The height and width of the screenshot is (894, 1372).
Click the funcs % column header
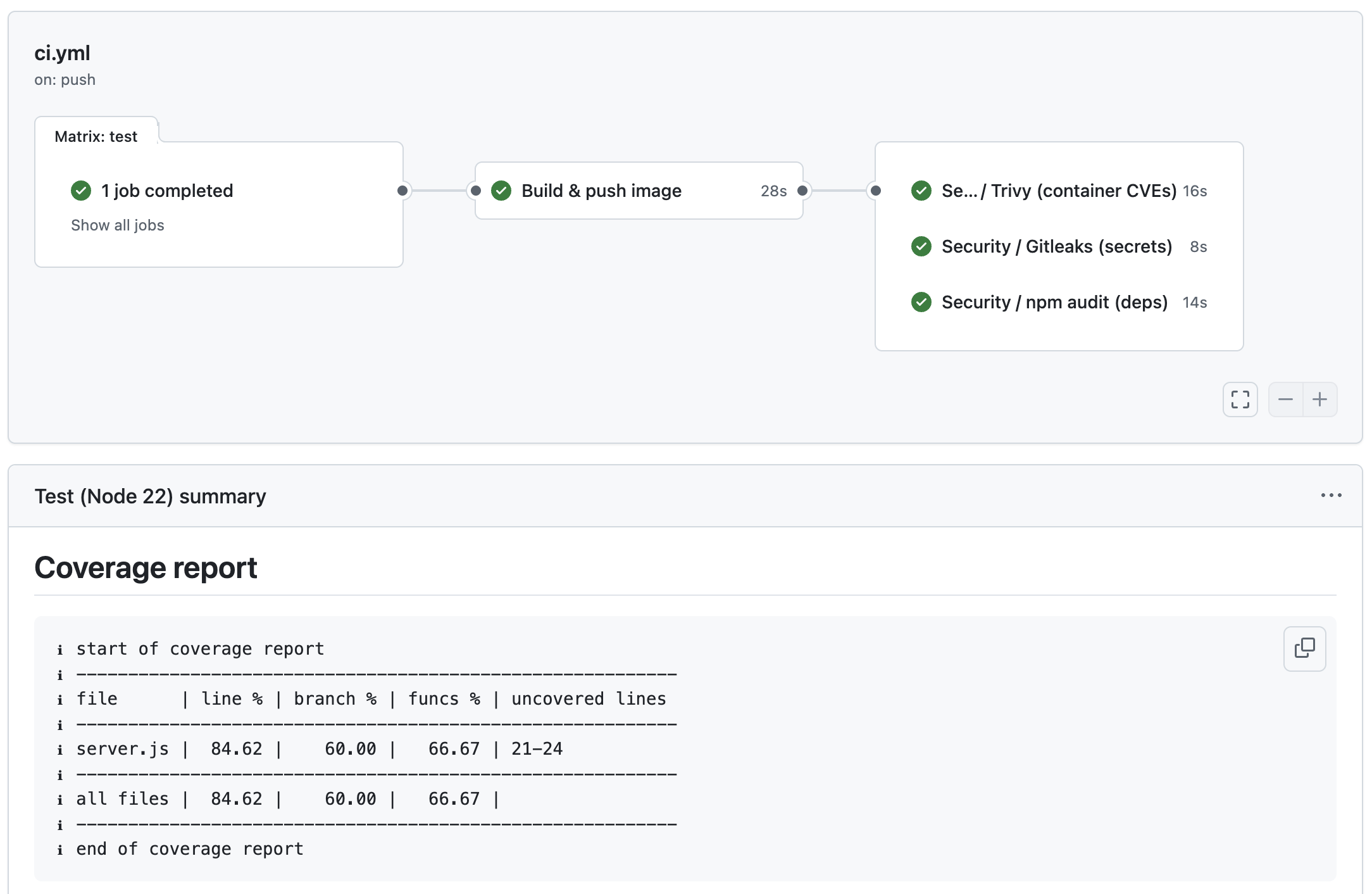[444, 699]
